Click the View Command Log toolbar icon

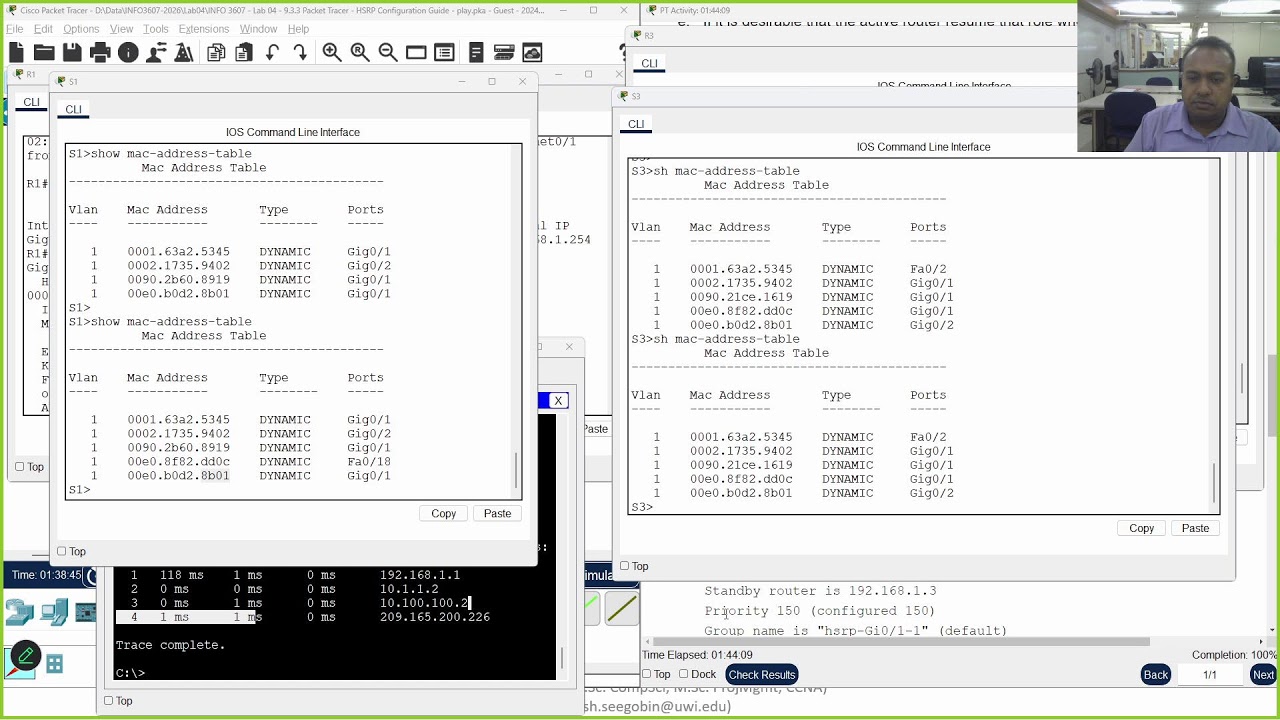476,53
